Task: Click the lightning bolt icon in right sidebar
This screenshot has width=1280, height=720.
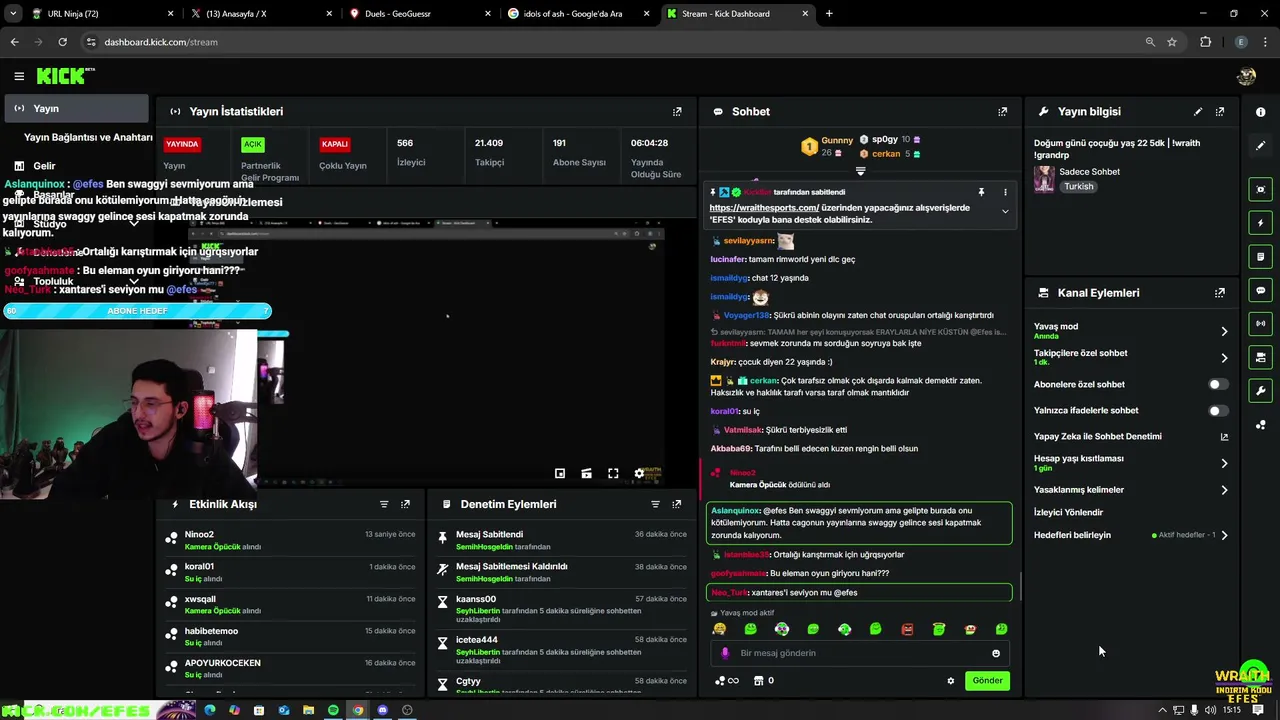Action: click(x=1260, y=223)
